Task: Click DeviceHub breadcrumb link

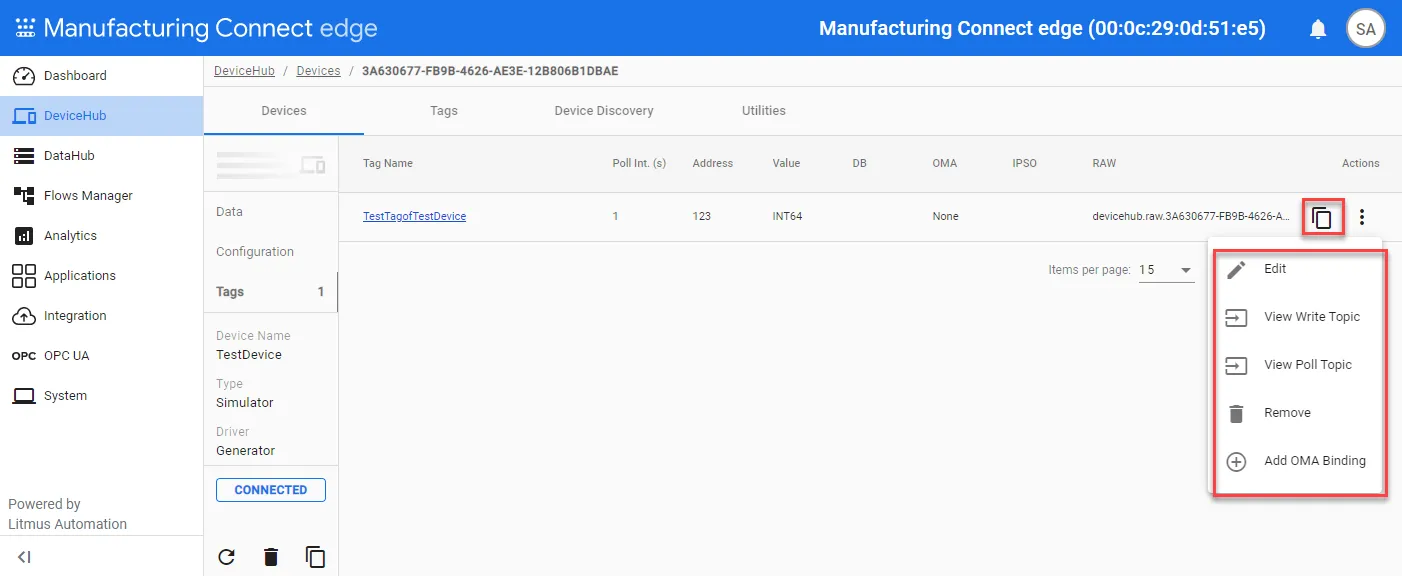Action: coord(244,71)
